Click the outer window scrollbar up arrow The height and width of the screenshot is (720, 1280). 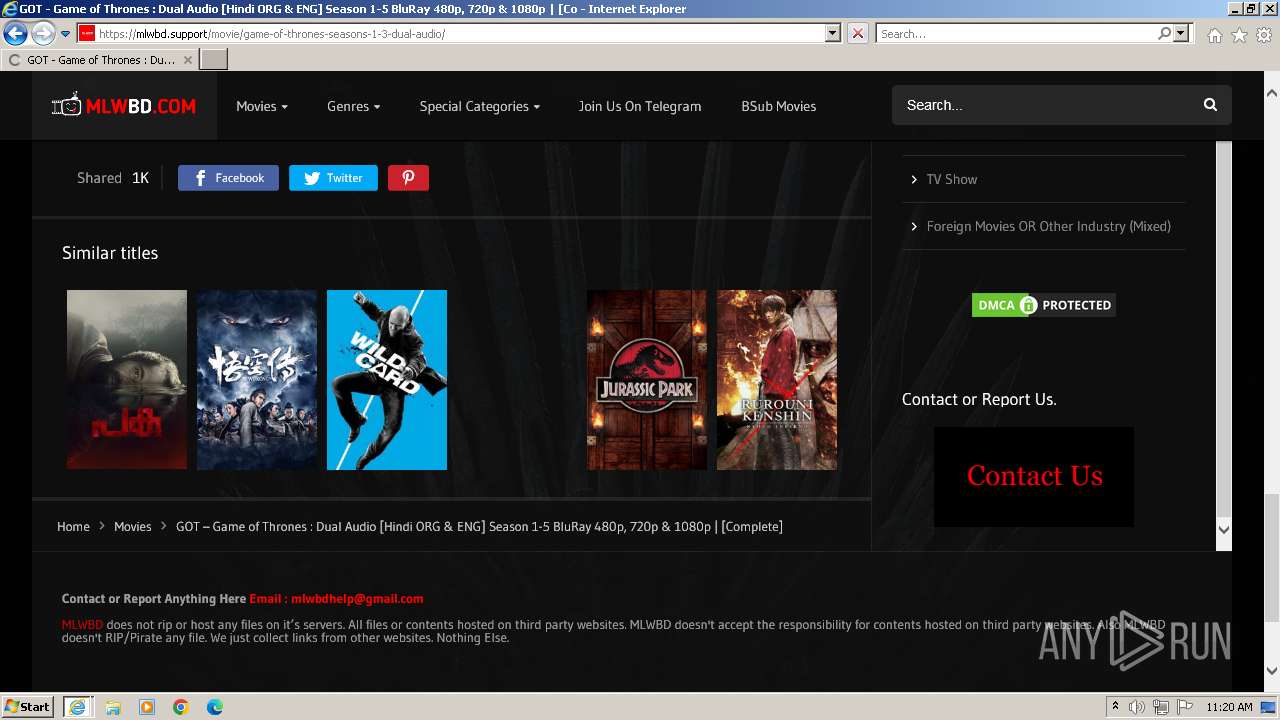(1271, 93)
